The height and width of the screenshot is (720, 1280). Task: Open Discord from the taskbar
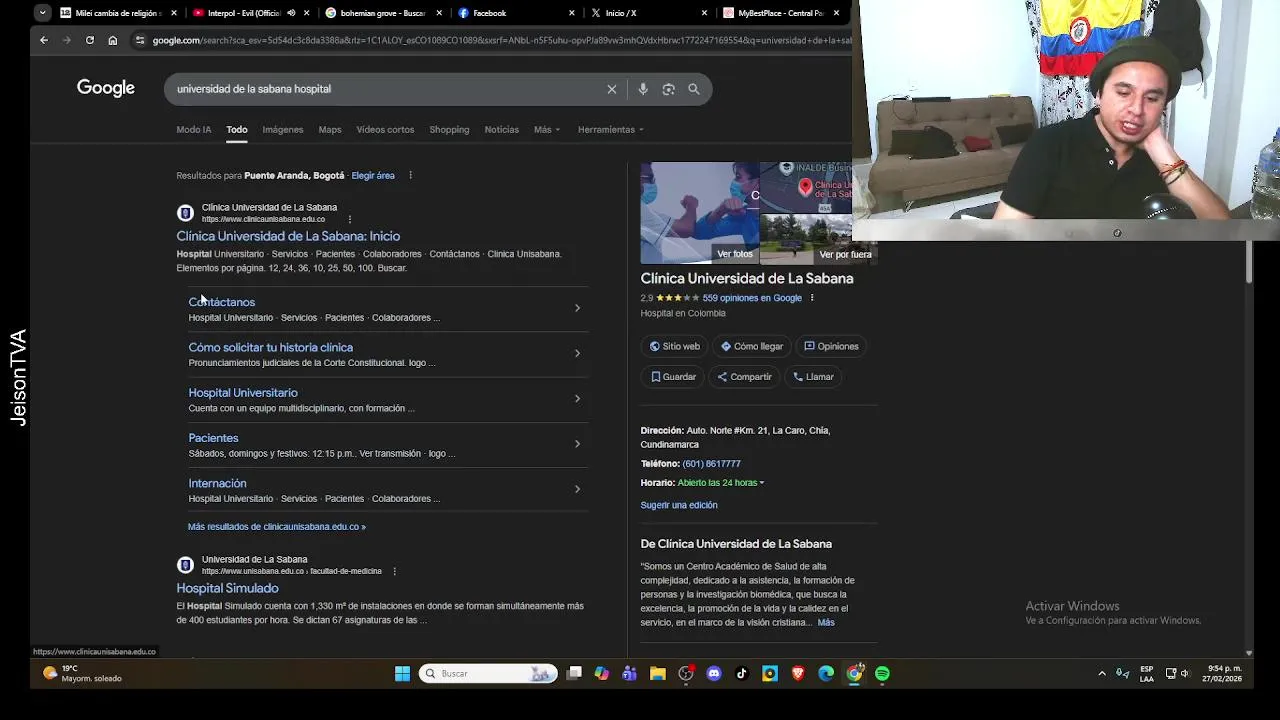714,674
